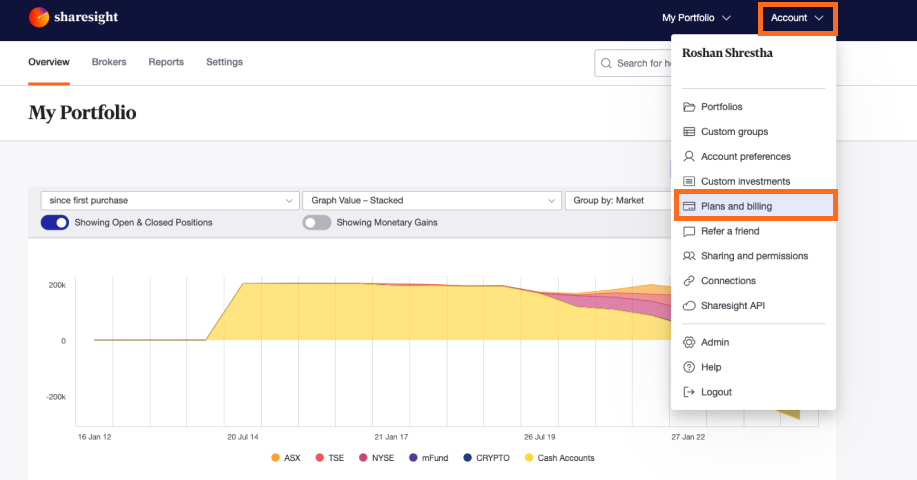917x480 pixels.
Task: Open Custom investments from menu
Action: (x=753, y=181)
